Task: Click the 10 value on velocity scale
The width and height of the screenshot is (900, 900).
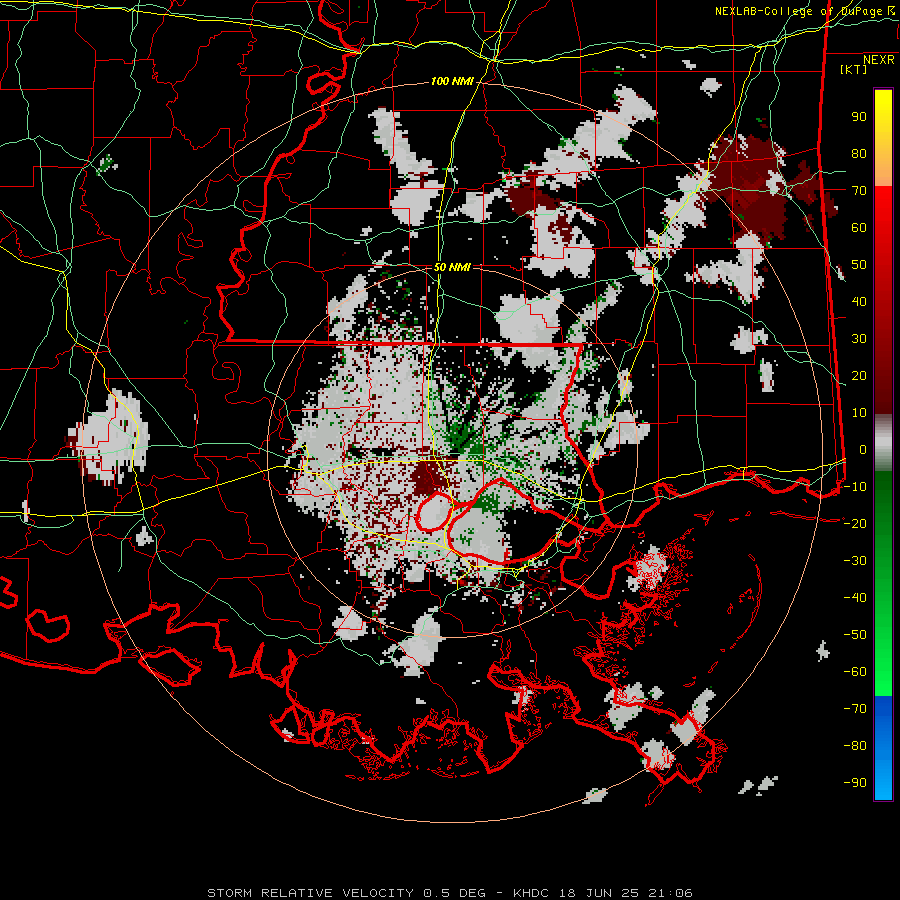Action: (859, 413)
